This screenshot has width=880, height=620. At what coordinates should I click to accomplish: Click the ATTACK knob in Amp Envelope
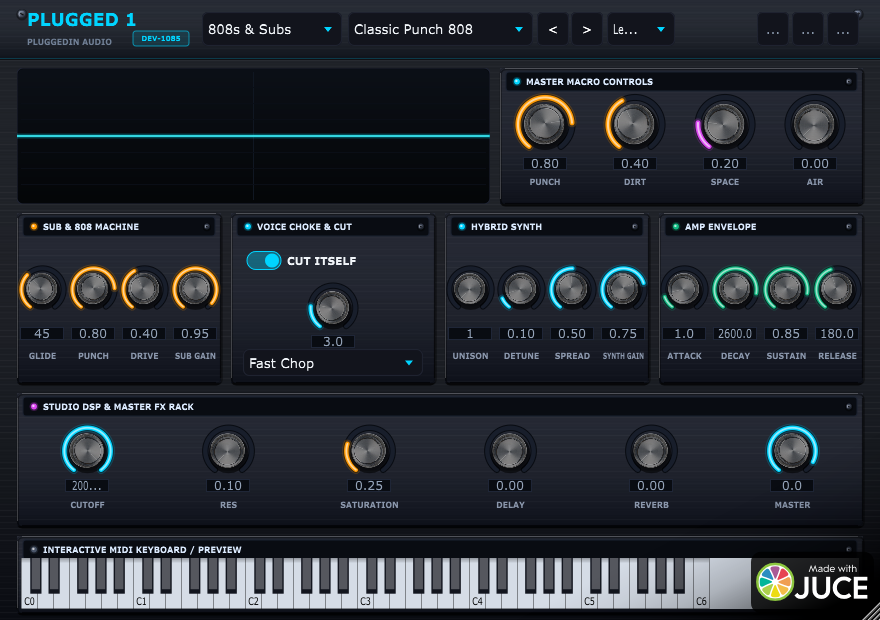684,289
